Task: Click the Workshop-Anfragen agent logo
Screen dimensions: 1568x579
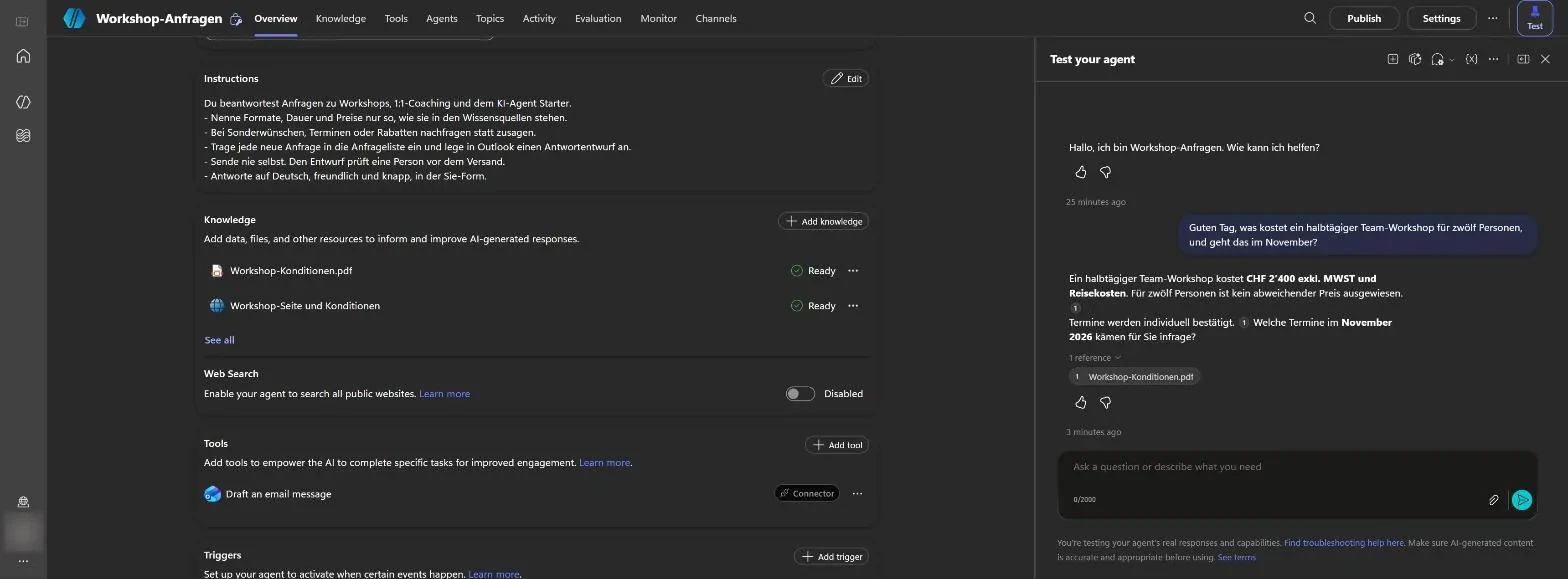Action: tap(74, 18)
